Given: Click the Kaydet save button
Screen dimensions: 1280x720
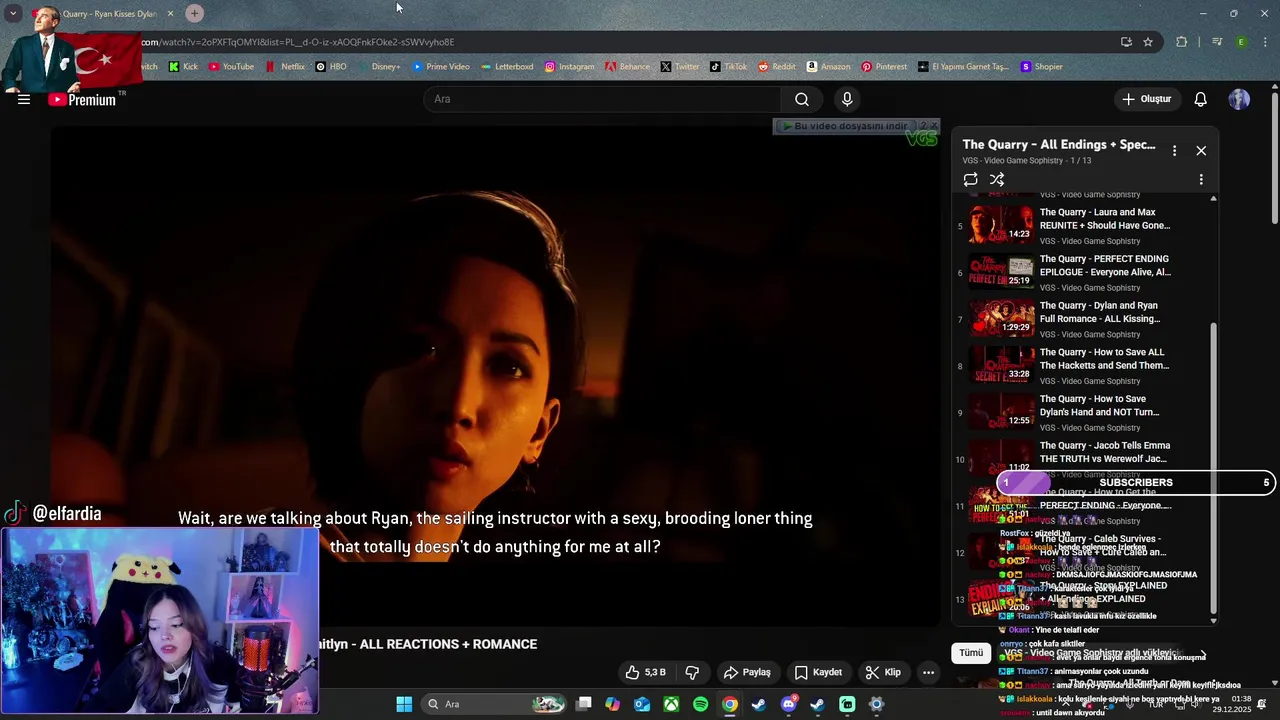Looking at the screenshot, I should pyautogui.click(x=818, y=672).
